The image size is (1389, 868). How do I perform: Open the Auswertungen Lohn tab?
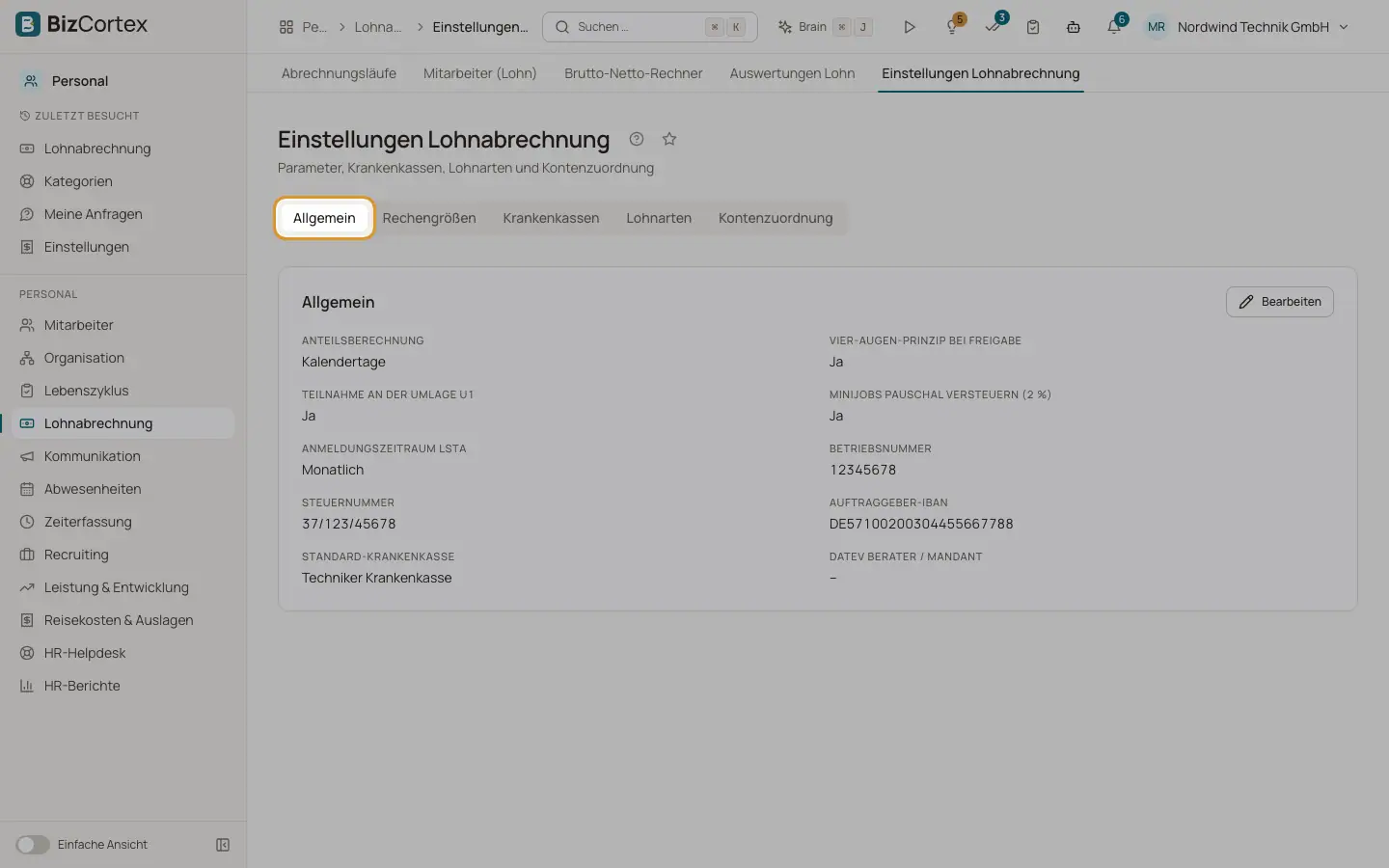pos(792,73)
